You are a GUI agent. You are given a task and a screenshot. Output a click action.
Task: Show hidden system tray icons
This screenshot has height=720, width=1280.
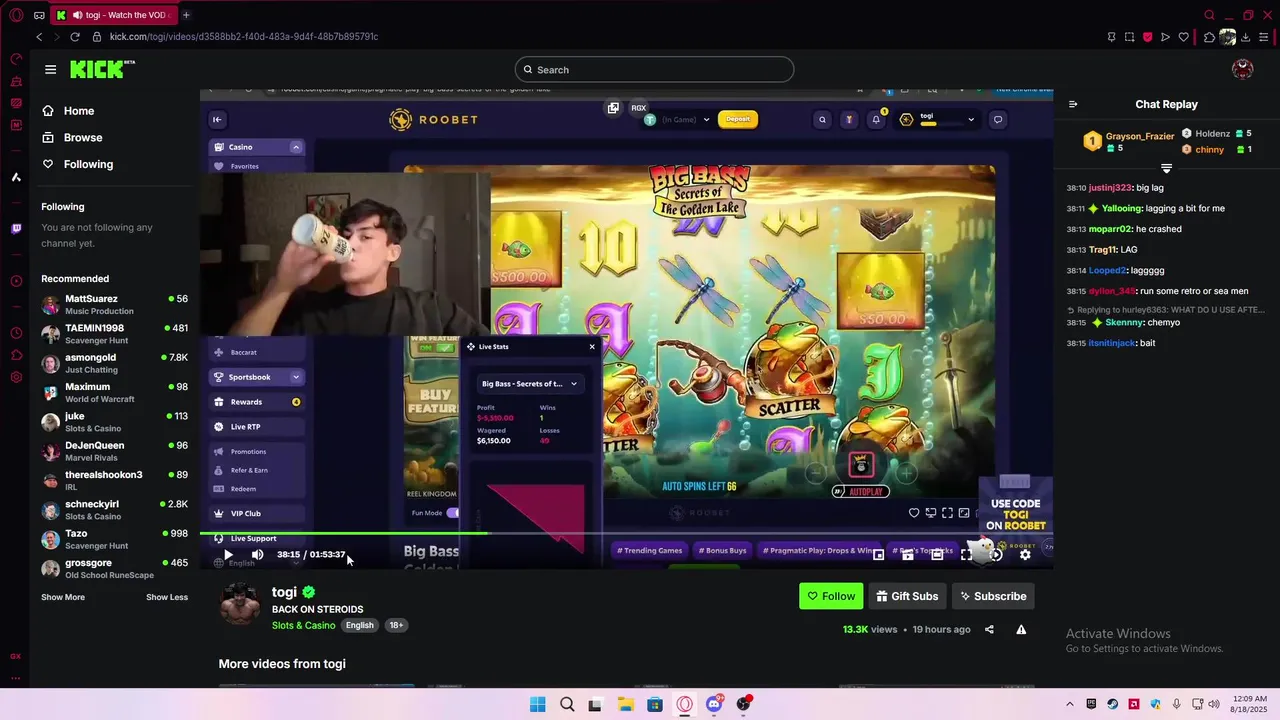pos(1069,704)
